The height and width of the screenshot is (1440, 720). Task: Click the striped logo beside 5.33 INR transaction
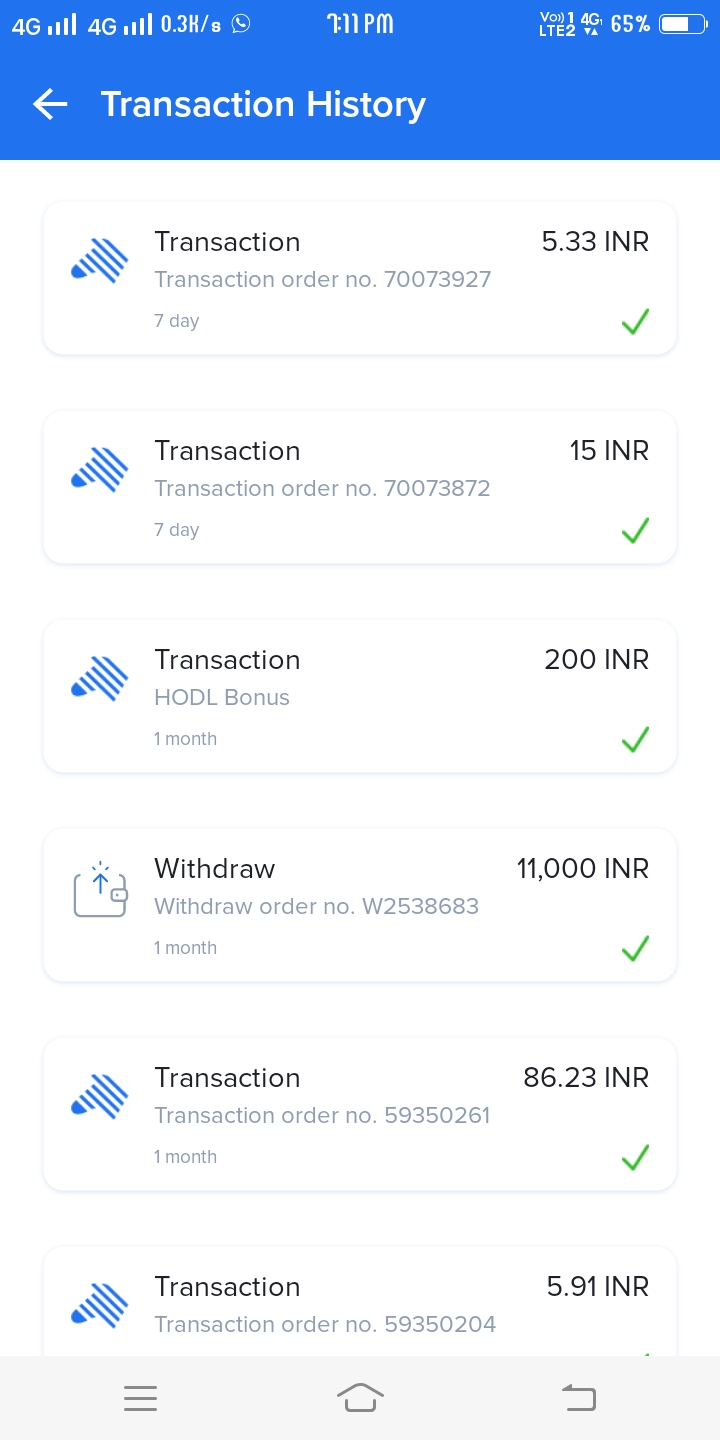(x=100, y=260)
